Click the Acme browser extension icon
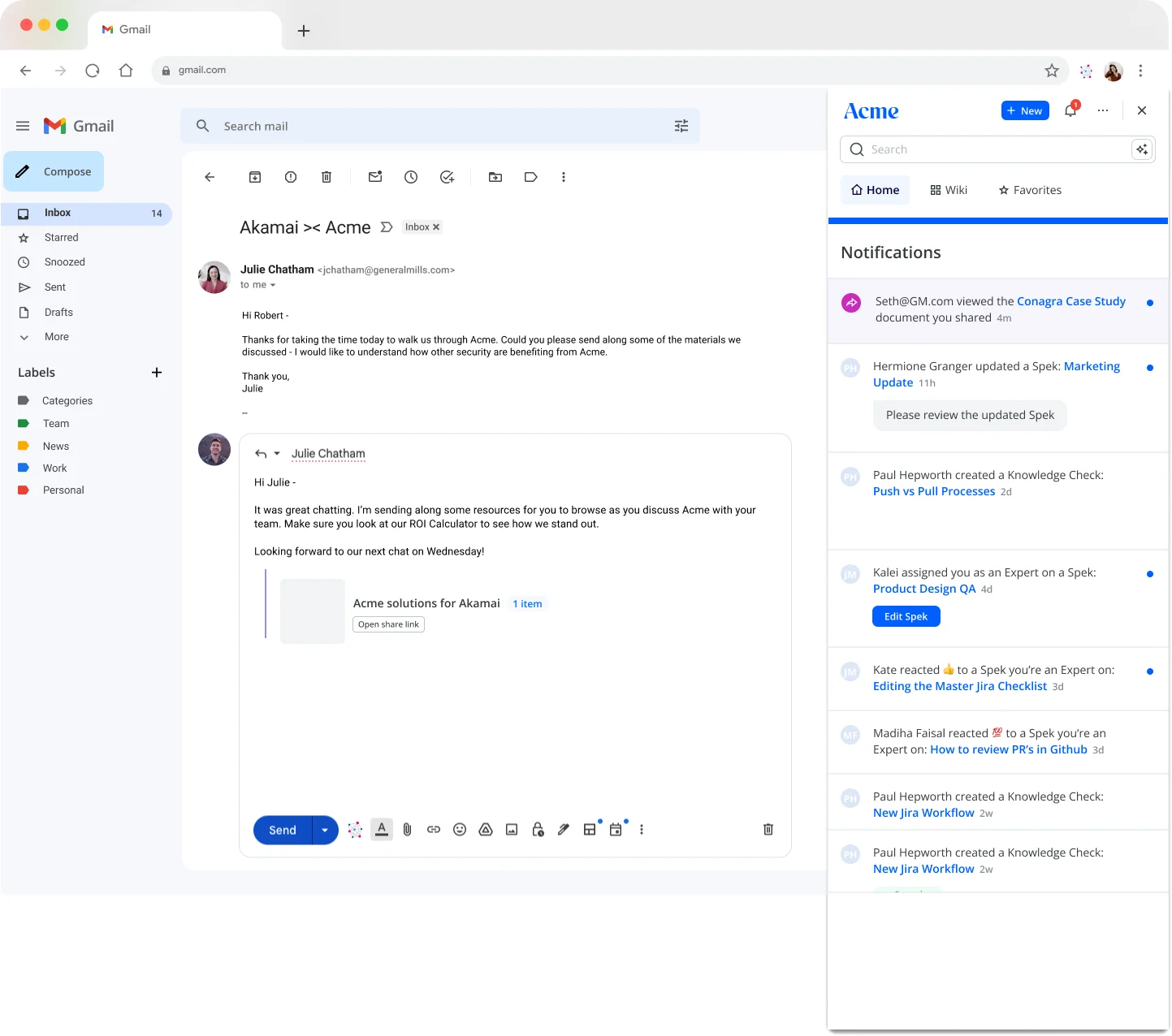This screenshot has height=1036, width=1172. click(x=1086, y=71)
